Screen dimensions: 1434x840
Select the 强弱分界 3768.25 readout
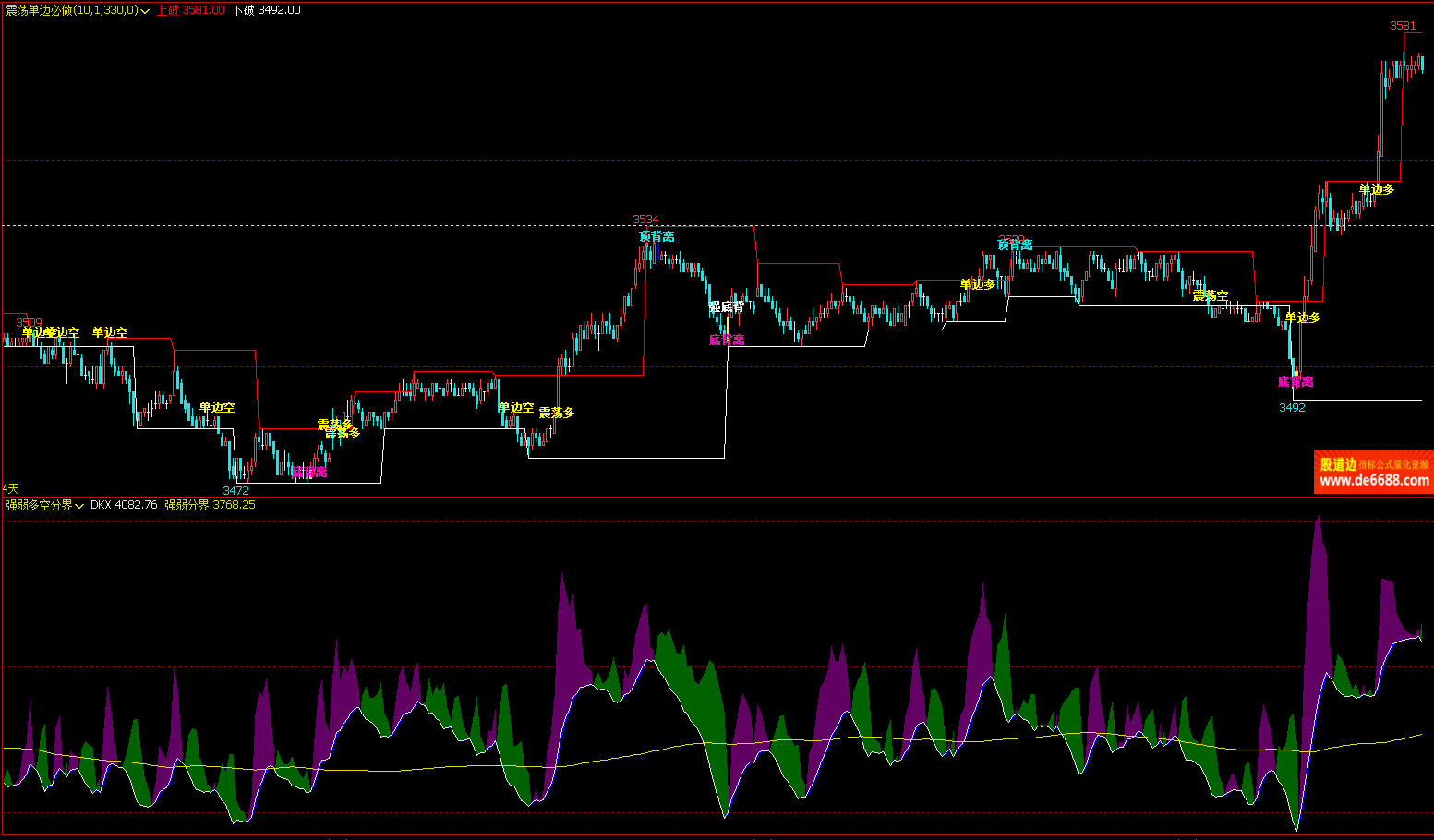click(x=210, y=505)
